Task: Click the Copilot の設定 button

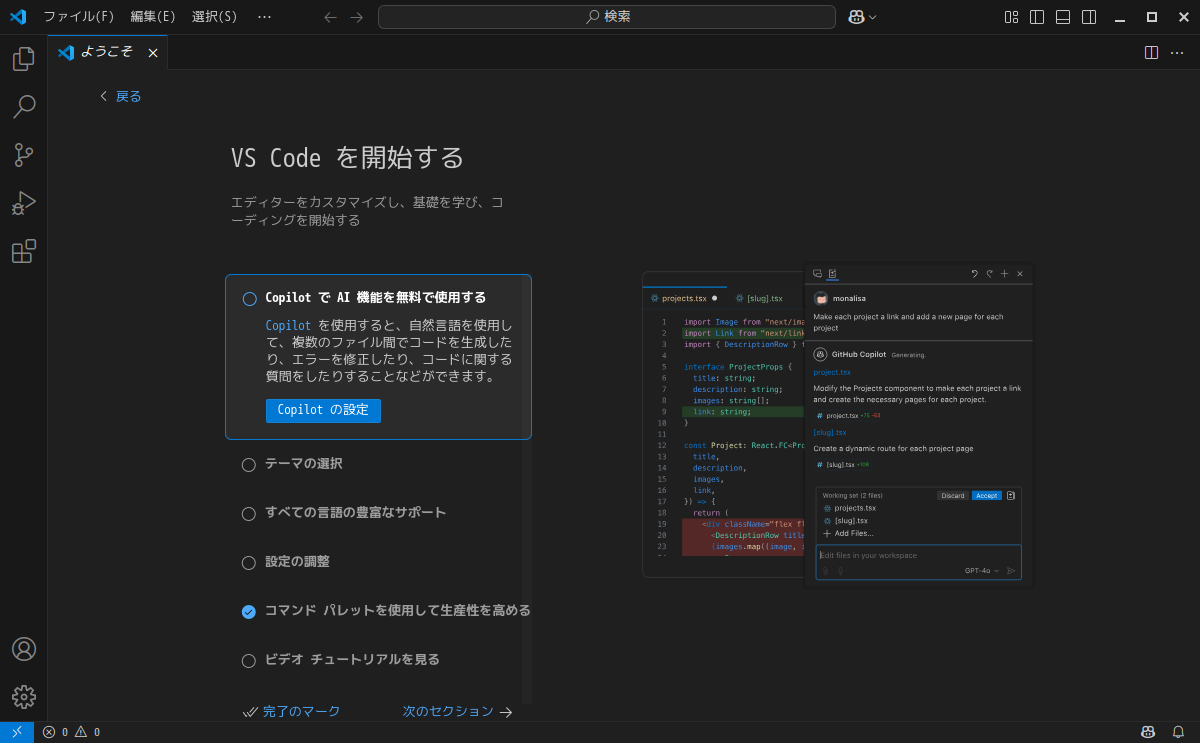Action: 323,410
